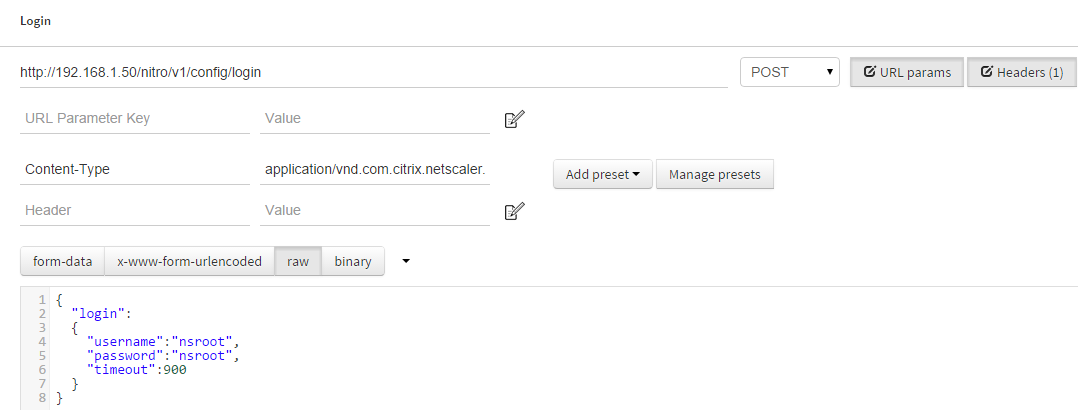Image resolution: width=1078 pixels, height=410 pixels.
Task: Open the POST method dropdown
Action: click(x=789, y=73)
